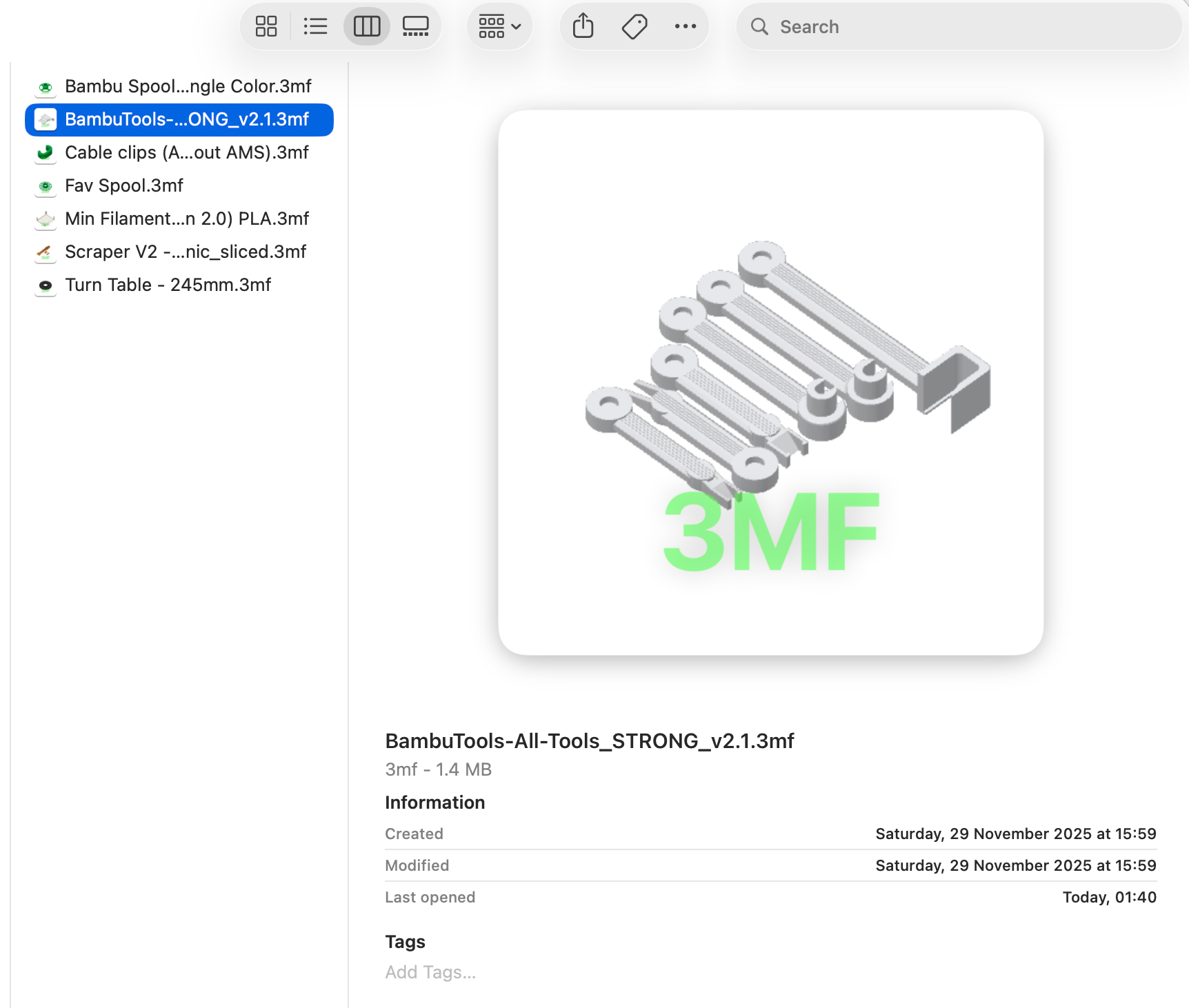1189x1008 pixels.
Task: Click inside the Search field
Action: point(897,27)
